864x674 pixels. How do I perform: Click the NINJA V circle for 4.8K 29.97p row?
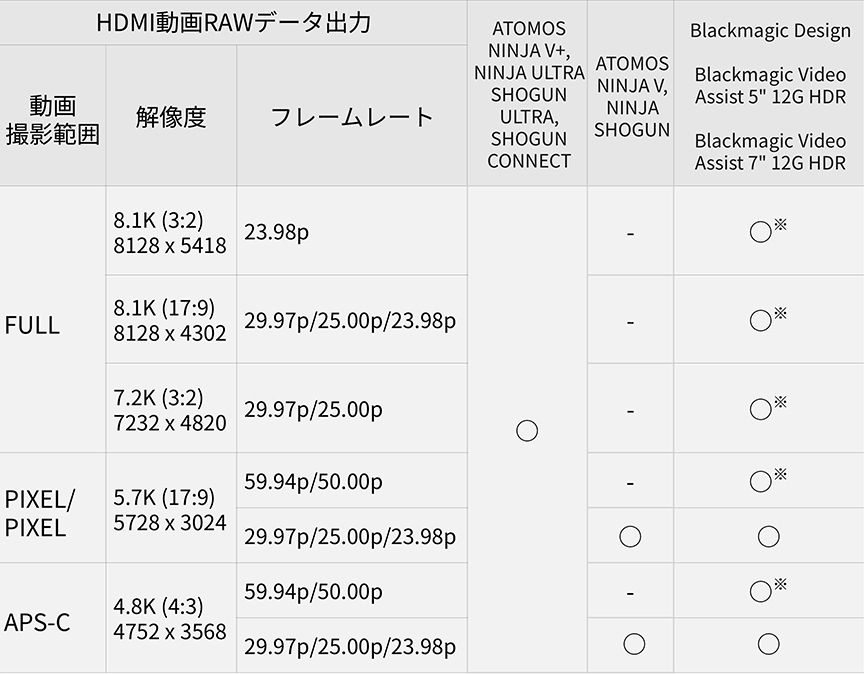[x=633, y=644]
